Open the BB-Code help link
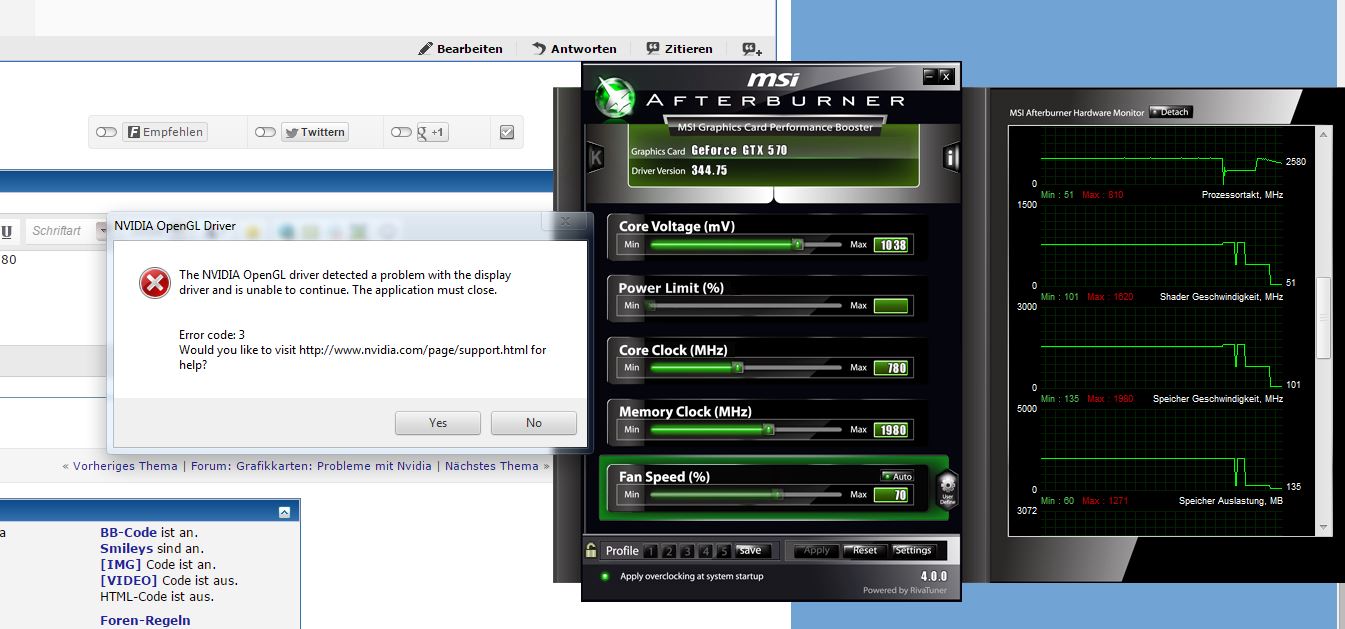The image size is (1345, 629). [x=129, y=533]
